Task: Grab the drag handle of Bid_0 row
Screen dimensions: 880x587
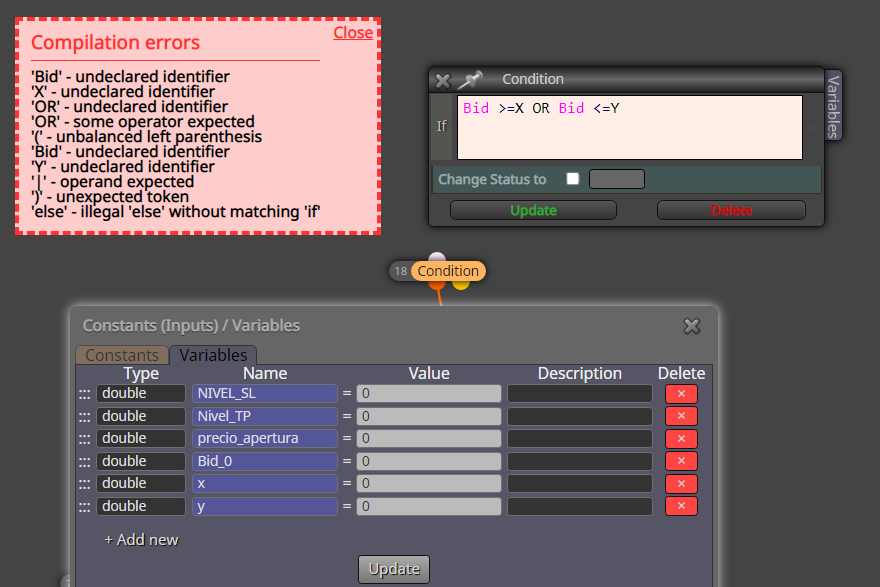Action: 85,462
